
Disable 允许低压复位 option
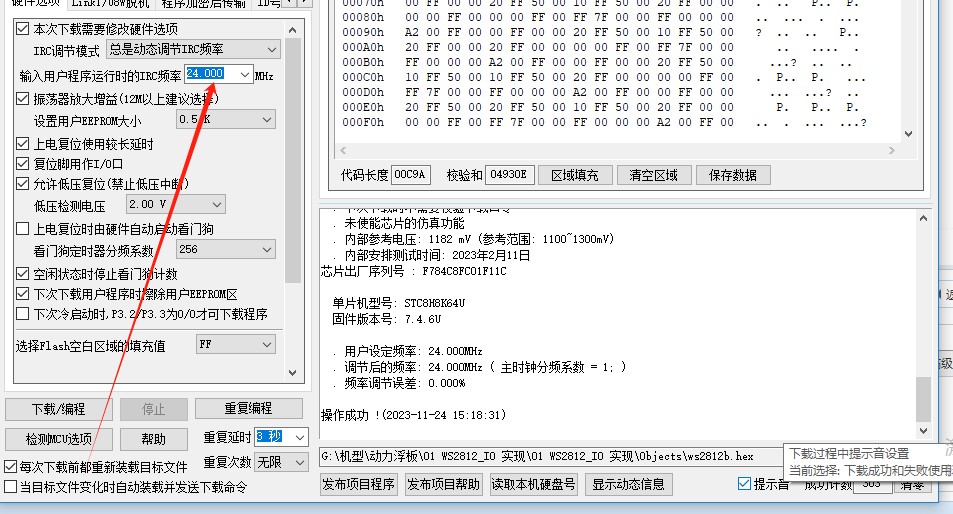(22, 183)
